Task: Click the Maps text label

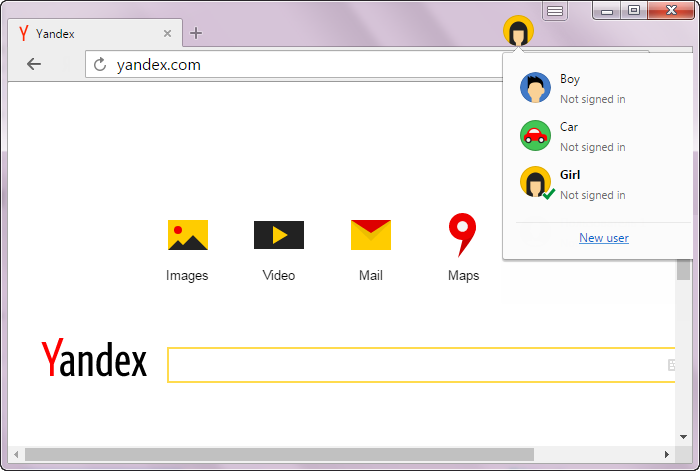Action: pos(463,275)
